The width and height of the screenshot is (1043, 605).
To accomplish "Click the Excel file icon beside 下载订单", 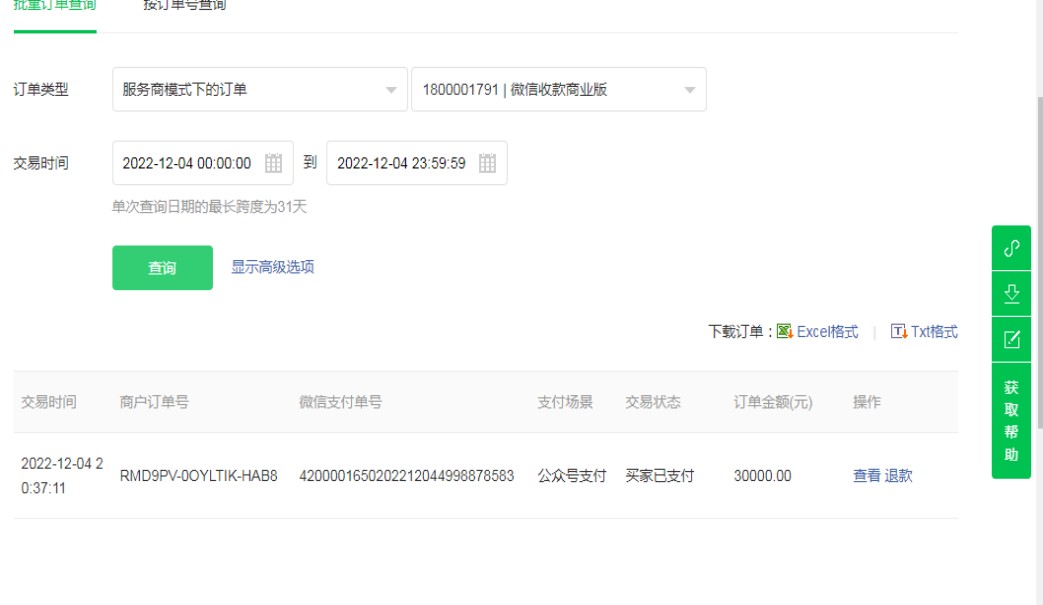I will click(785, 331).
